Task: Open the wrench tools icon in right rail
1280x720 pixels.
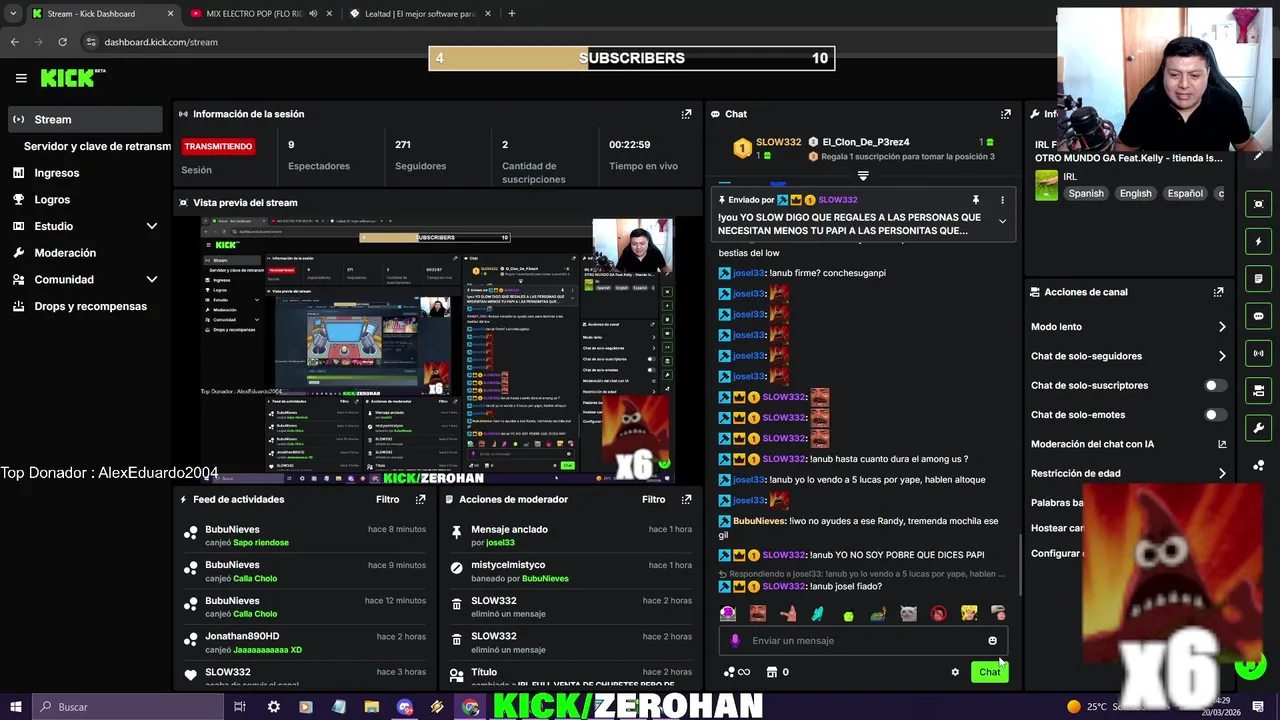Action: [x=1259, y=428]
